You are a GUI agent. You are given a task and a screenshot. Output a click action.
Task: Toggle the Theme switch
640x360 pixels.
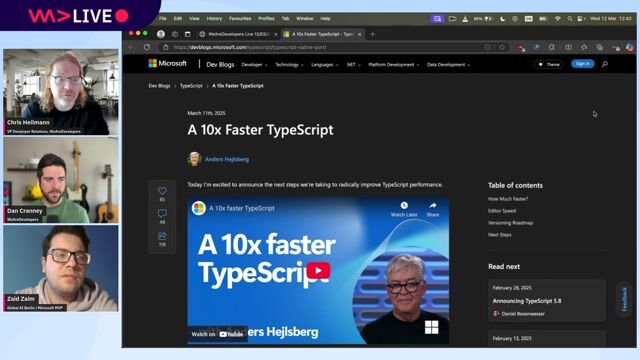coord(549,64)
